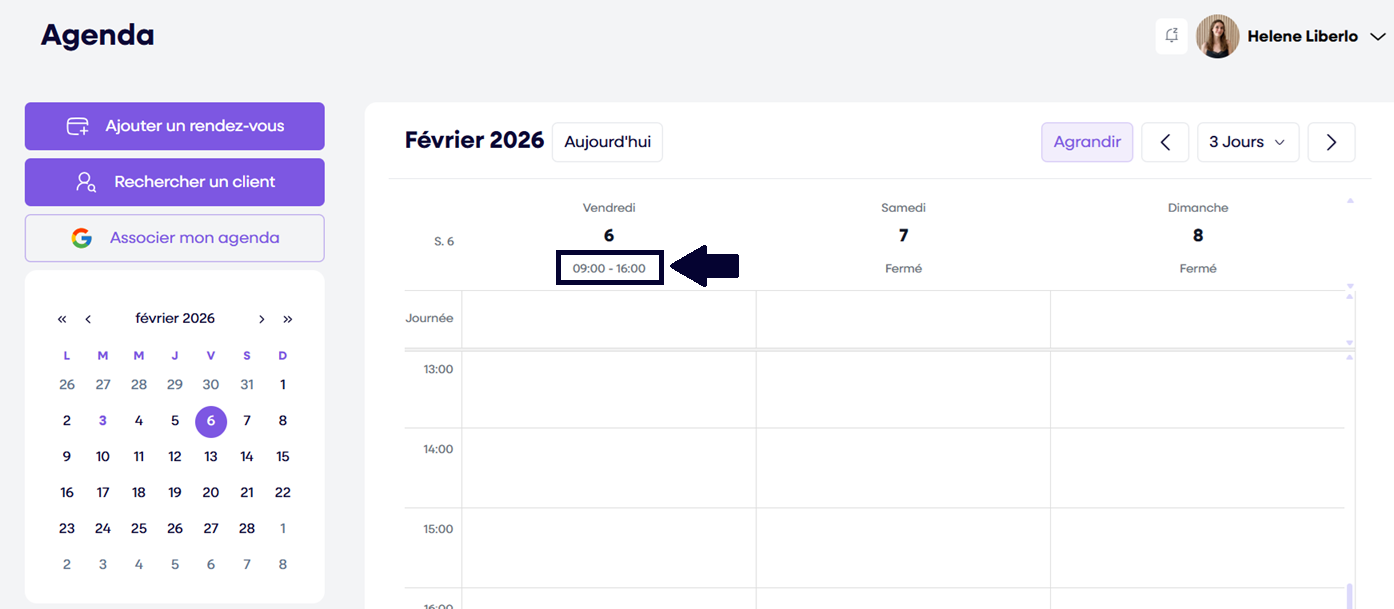Jump to previous year with double chevron
Image resolution: width=1394 pixels, height=609 pixels.
click(x=61, y=318)
